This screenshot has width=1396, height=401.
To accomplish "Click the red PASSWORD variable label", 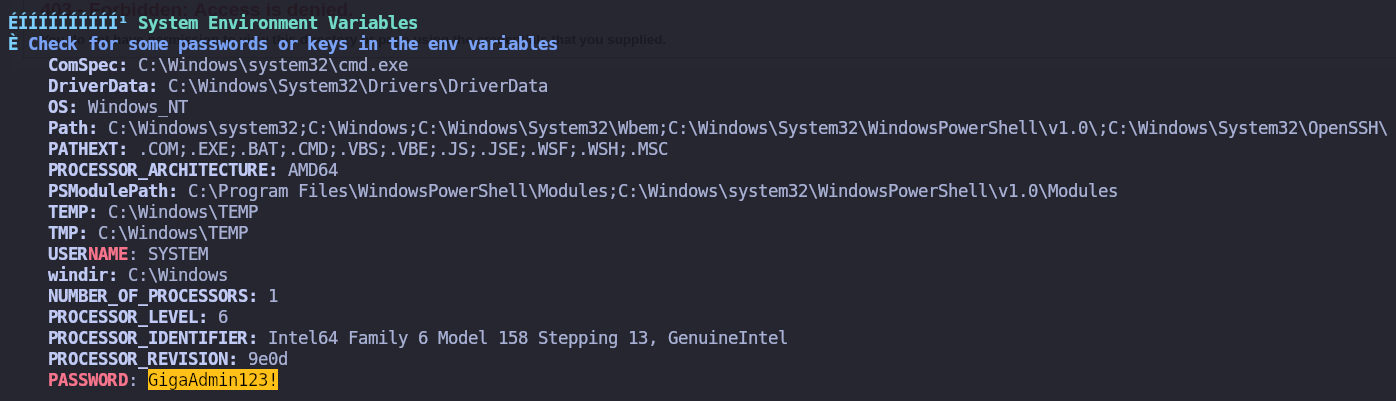I will coord(87,380).
